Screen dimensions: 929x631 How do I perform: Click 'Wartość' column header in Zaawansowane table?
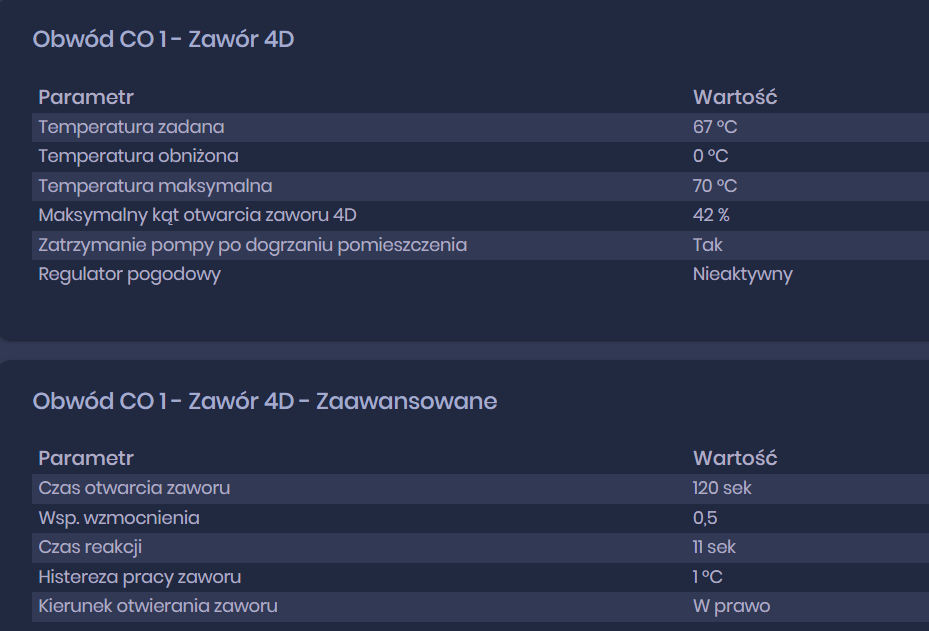pos(735,458)
